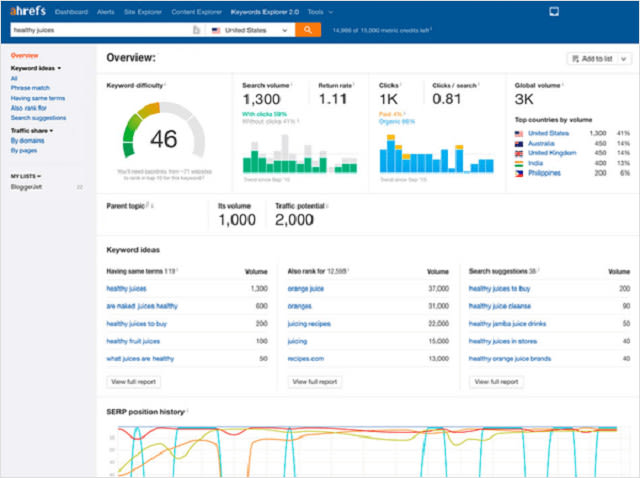Image resolution: width=640 pixels, height=478 pixels.
Task: Click the Australia flag icon
Action: (519, 143)
